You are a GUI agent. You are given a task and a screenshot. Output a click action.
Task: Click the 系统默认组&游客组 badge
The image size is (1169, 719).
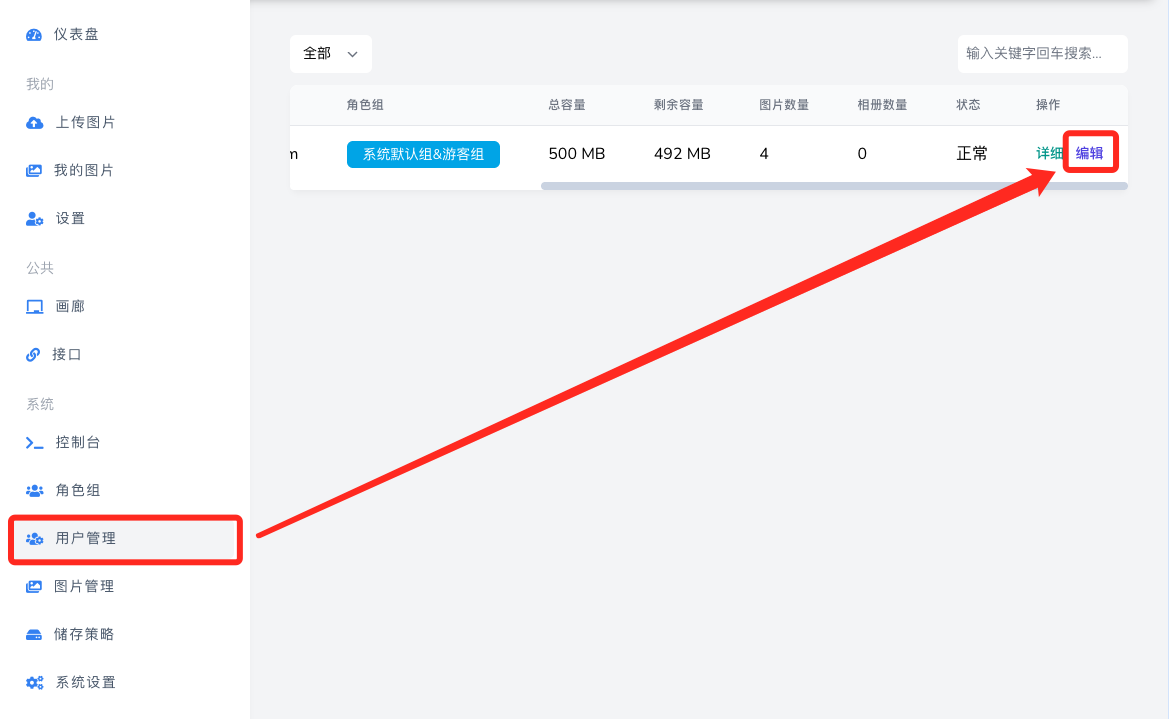click(x=423, y=154)
